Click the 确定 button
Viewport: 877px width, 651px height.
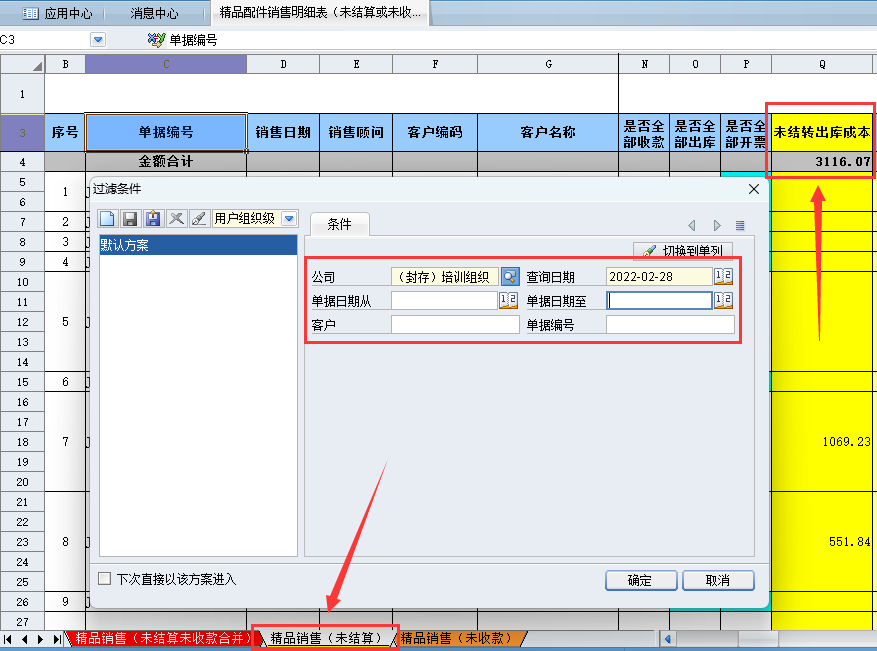[640, 581]
